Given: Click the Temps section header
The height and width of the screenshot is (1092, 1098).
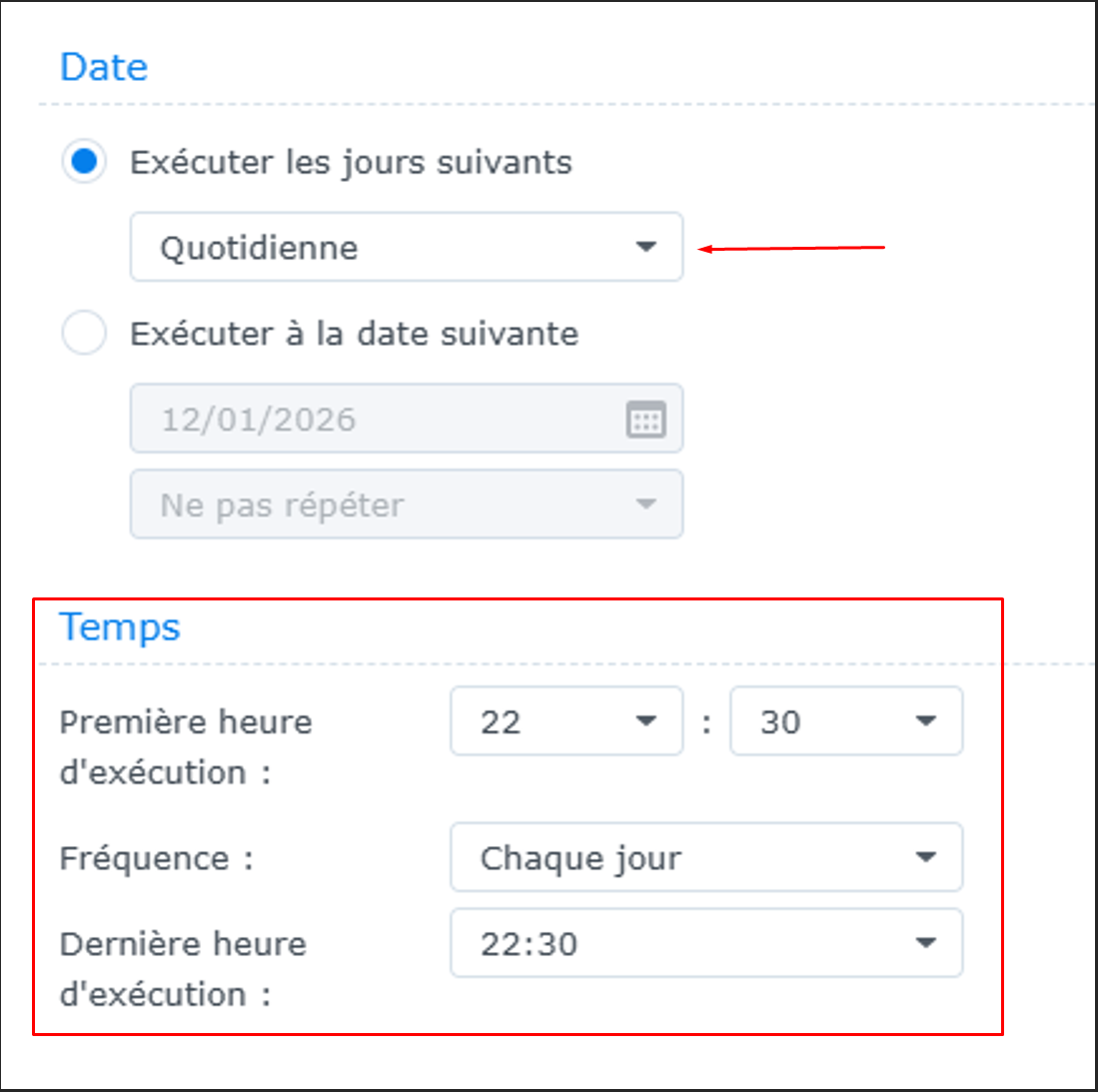Looking at the screenshot, I should click(120, 626).
